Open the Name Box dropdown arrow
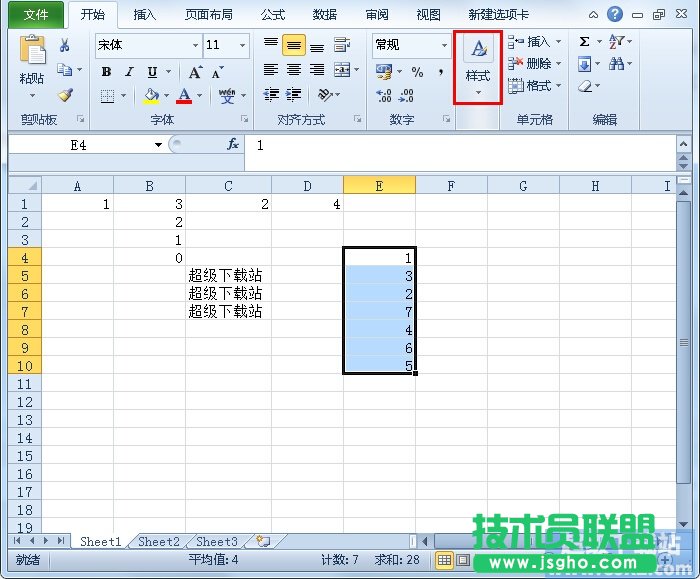This screenshot has width=700, height=579. click(158, 145)
